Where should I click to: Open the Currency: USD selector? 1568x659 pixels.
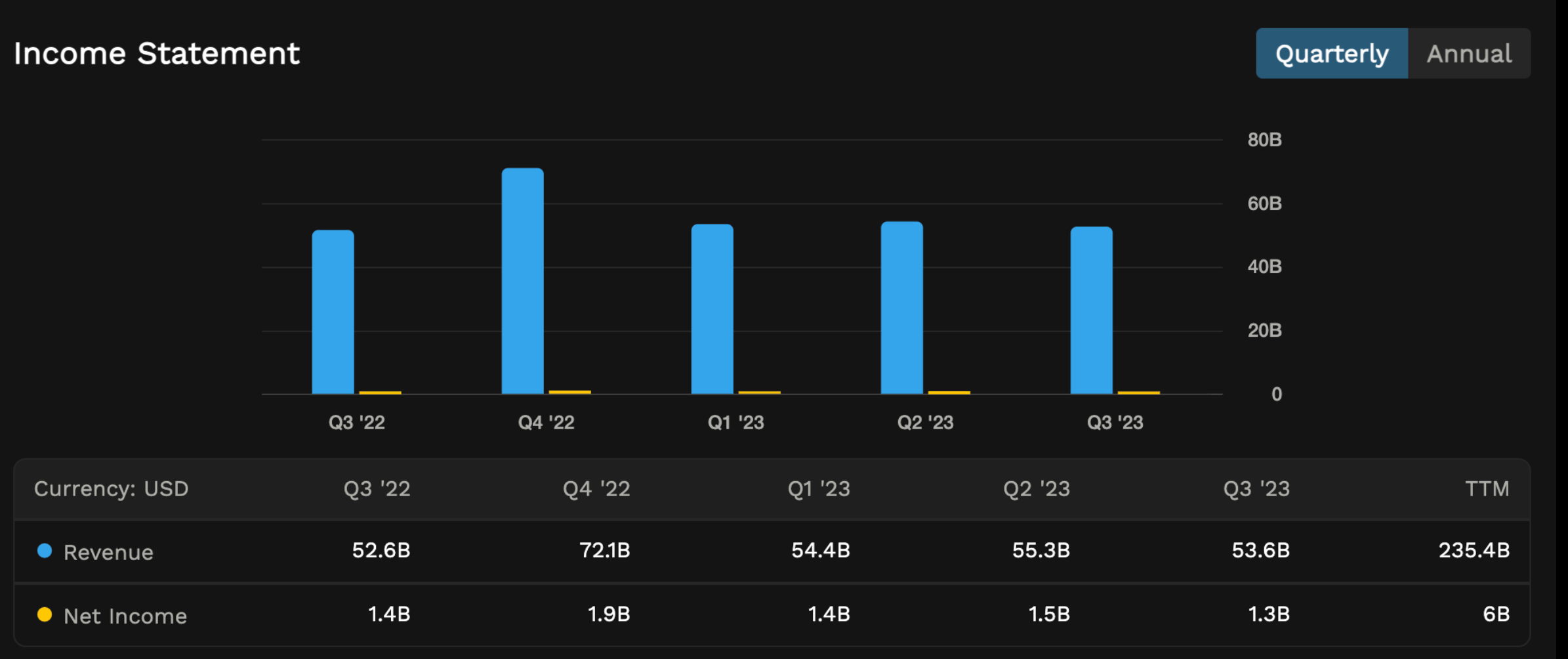point(111,488)
